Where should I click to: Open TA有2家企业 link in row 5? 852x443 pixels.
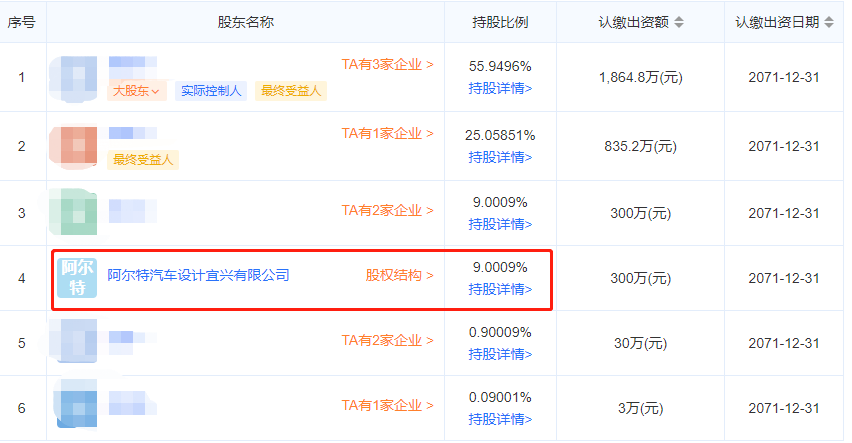click(388, 341)
